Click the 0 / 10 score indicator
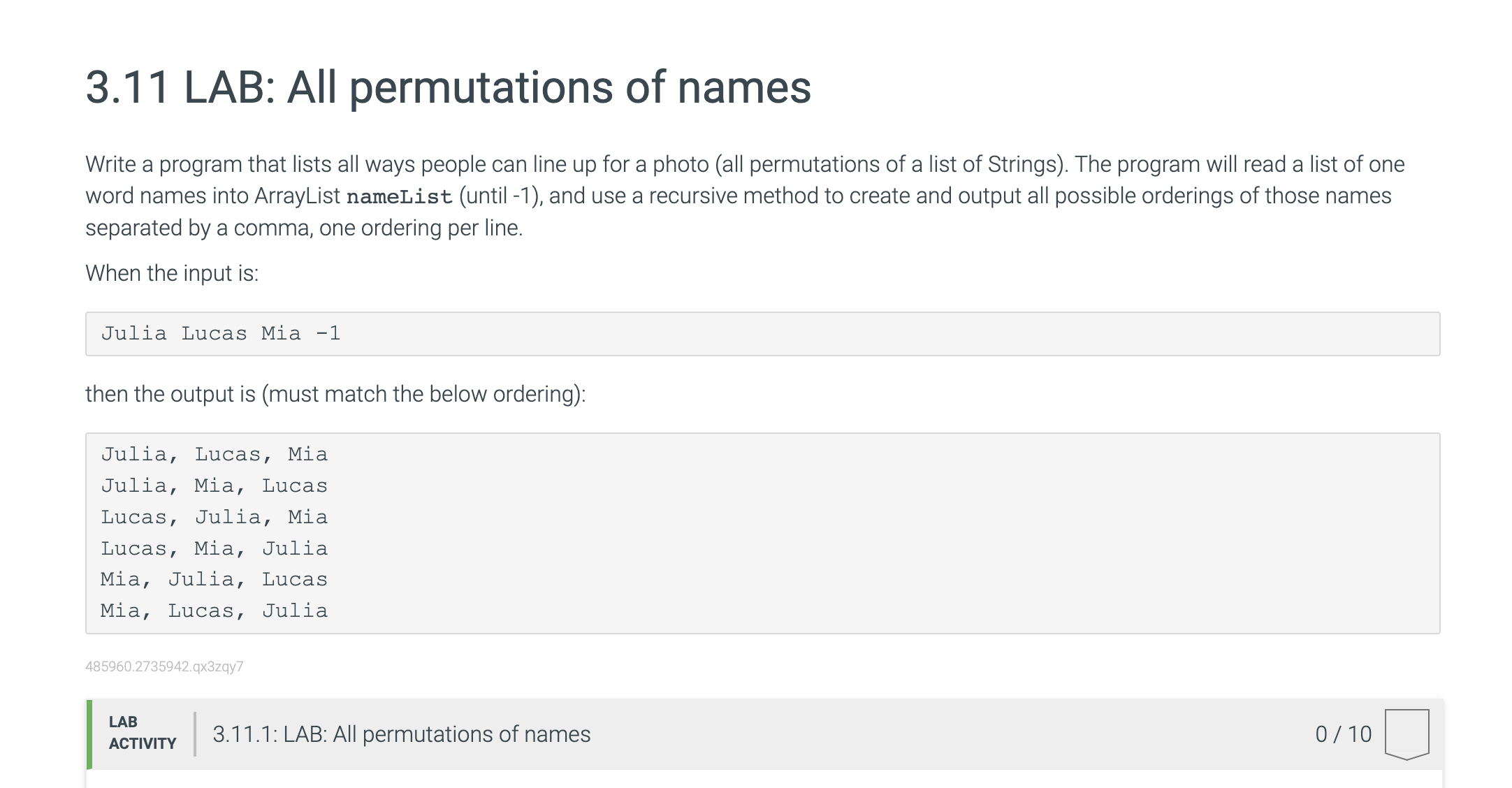 coord(1343,734)
